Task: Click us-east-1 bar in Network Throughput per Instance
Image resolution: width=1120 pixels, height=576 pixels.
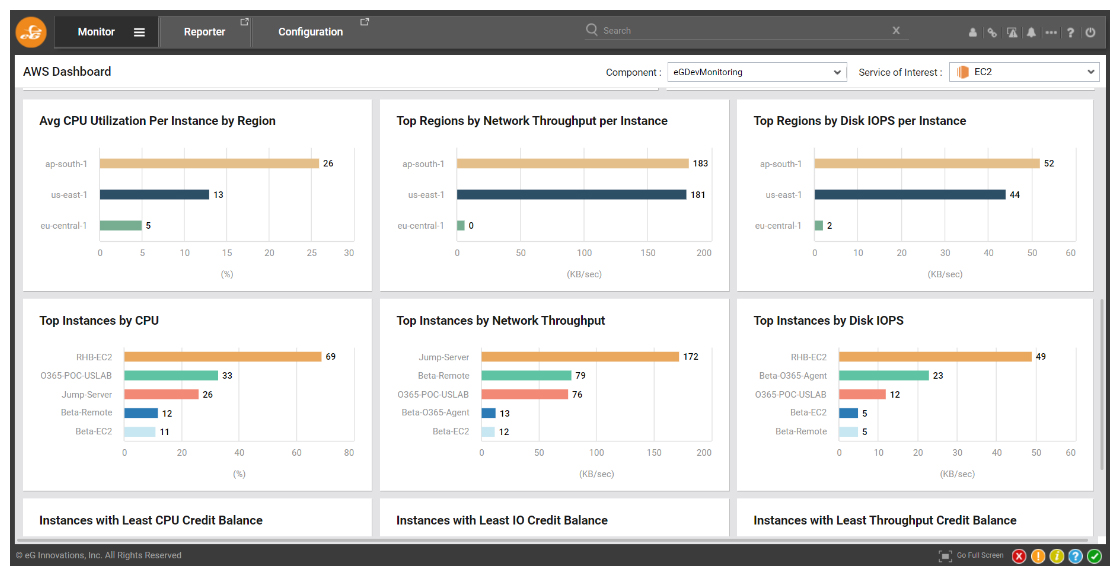Action: tap(571, 194)
